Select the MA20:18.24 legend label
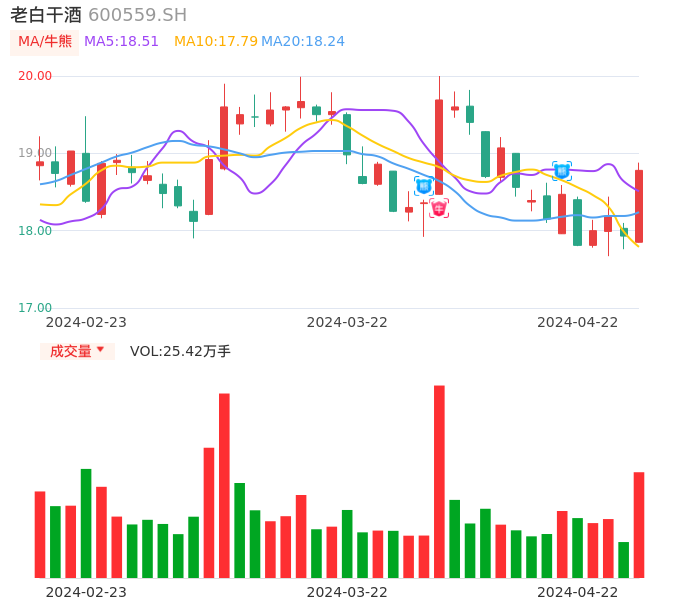Screen dimensions: 686x606 (302, 42)
